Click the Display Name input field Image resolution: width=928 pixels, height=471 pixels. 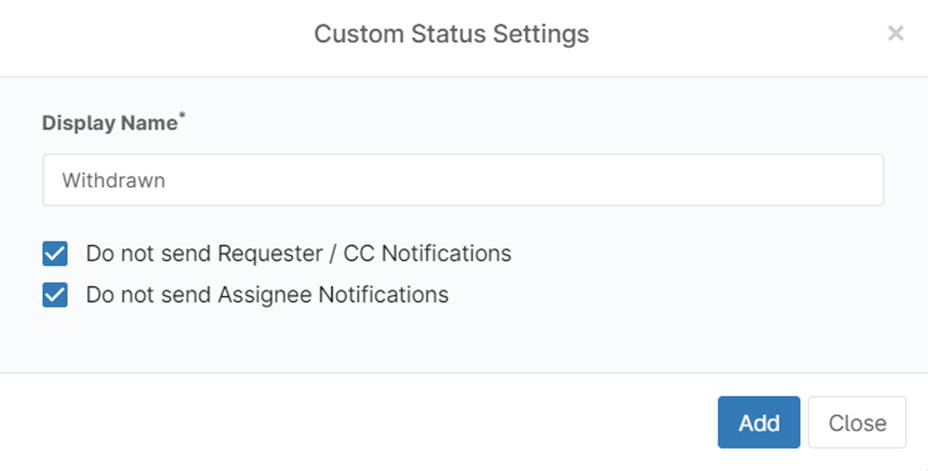pos(463,180)
